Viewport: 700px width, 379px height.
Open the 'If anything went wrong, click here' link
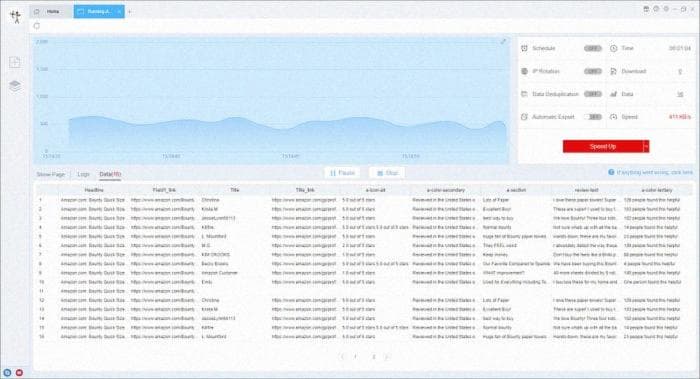654,172
